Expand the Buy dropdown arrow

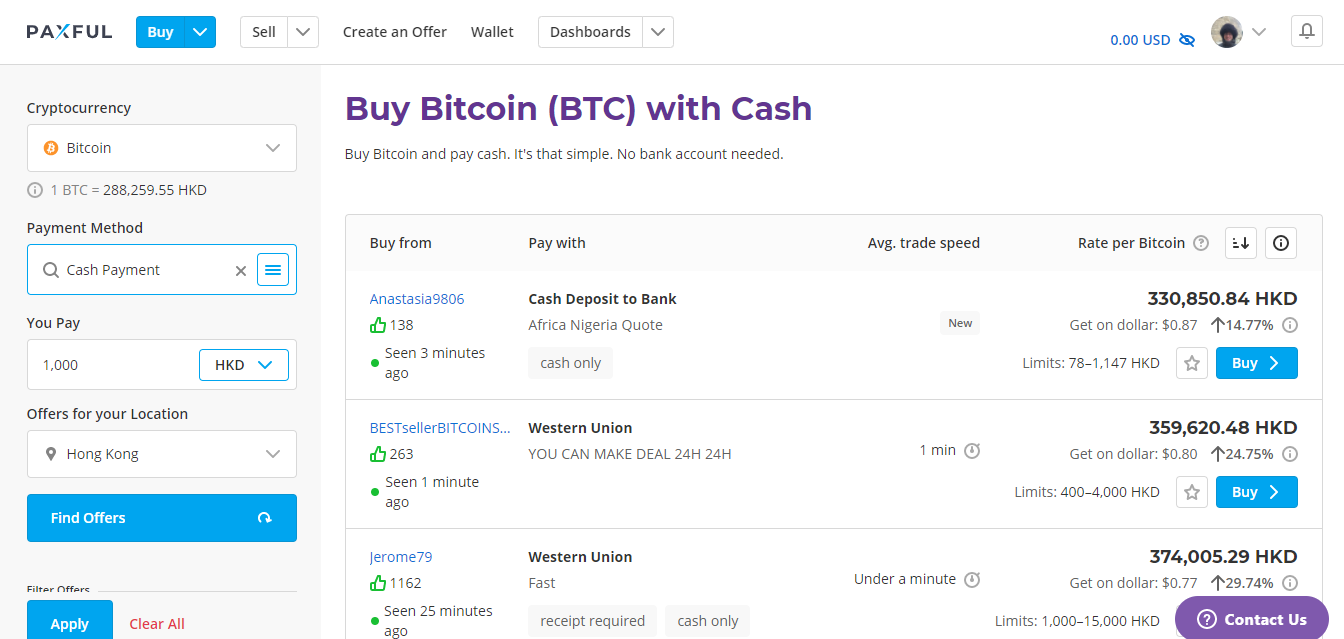point(200,32)
